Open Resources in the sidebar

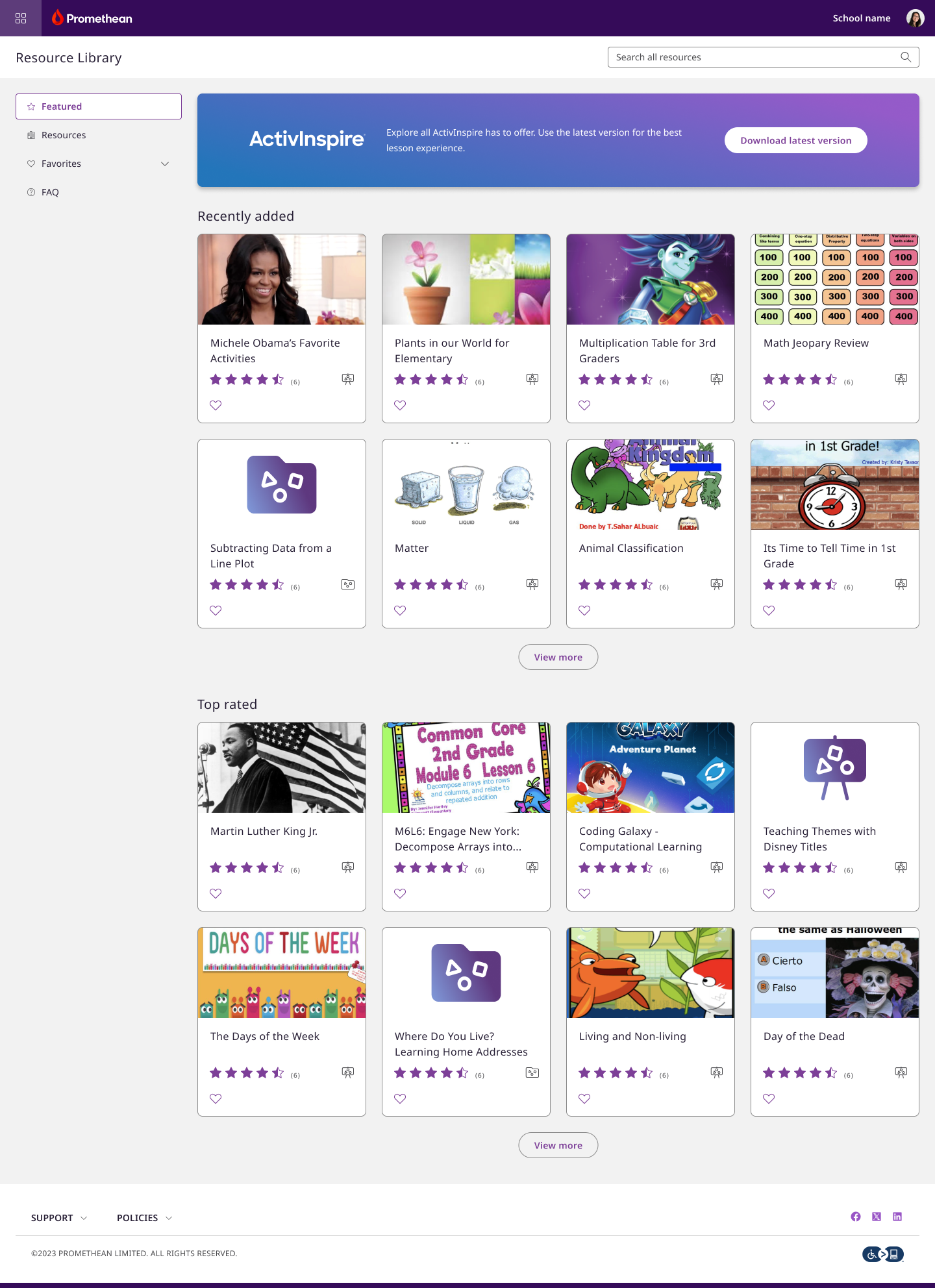[x=99, y=135]
